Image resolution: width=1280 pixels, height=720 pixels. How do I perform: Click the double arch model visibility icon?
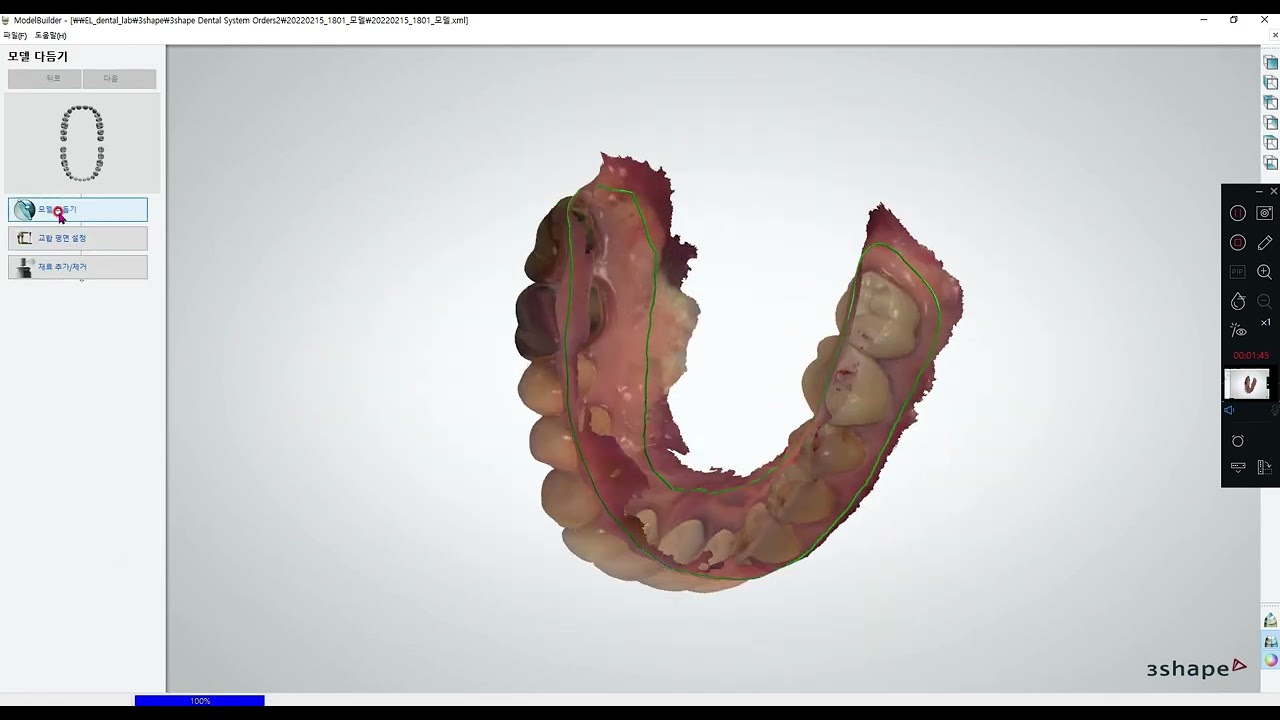pyautogui.click(x=1271, y=641)
